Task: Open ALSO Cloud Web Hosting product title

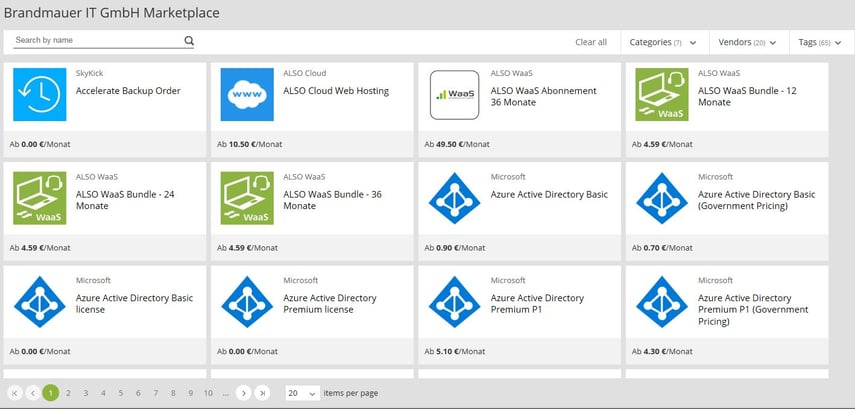Action: tap(336, 91)
